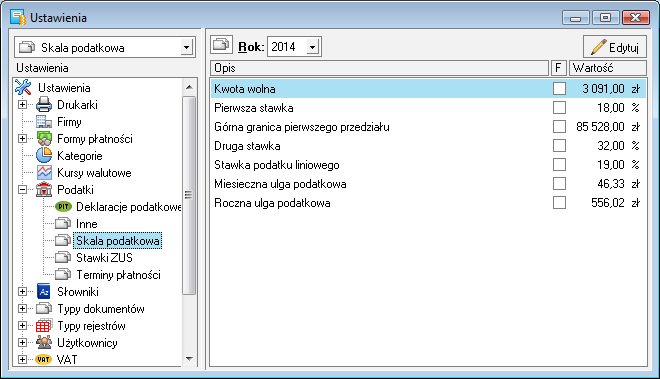
Task: Click the Inne folder icon
Action: point(63,224)
